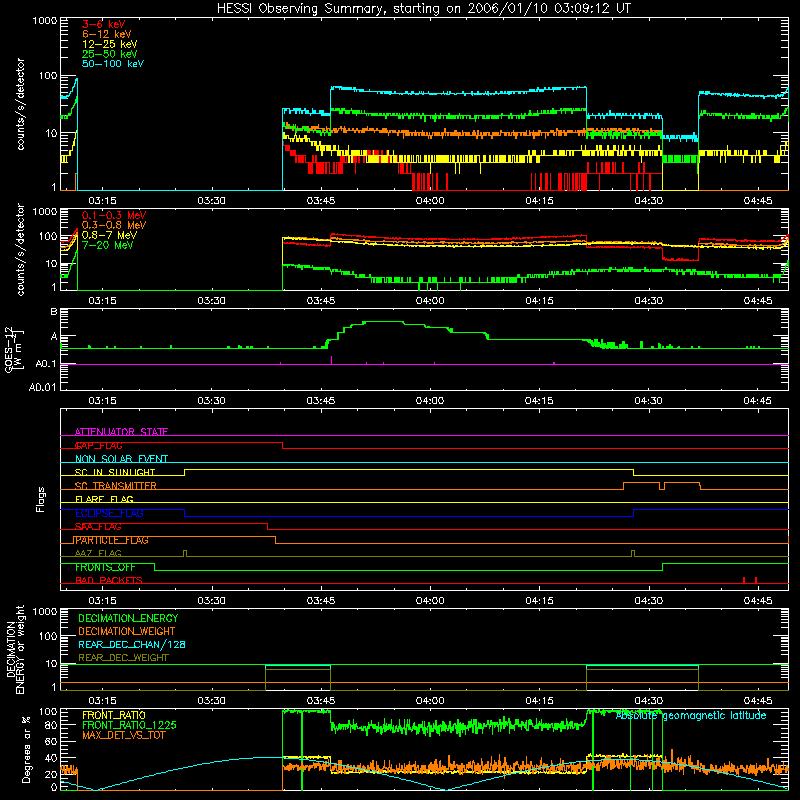Image resolution: width=800 pixels, height=800 pixels.
Task: Select the FLARE_FLAG label
Action: (104, 499)
